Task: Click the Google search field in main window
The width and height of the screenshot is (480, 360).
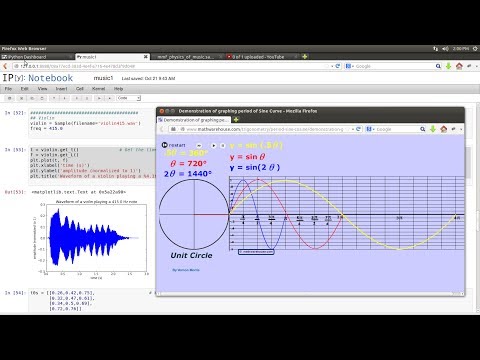Action: coord(393,66)
